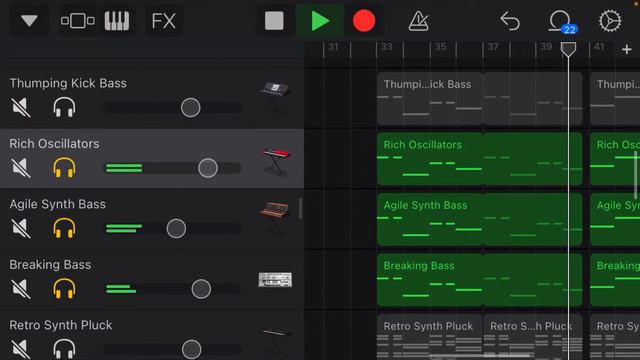The height and width of the screenshot is (360, 640).
Task: Click bar 35 in the ruler
Action: (x=440, y=47)
